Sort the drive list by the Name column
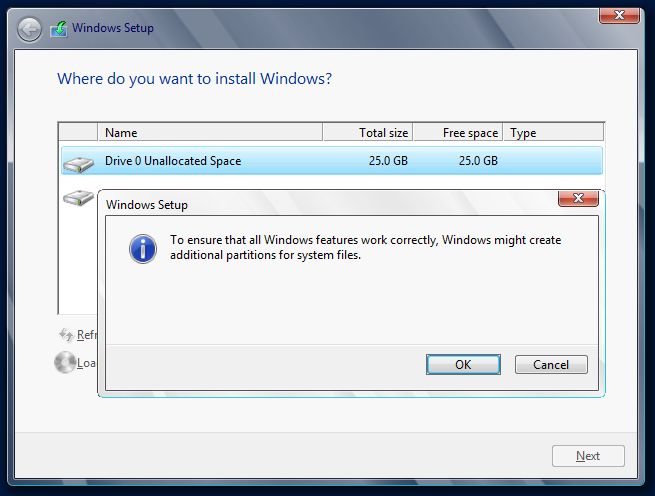 point(210,132)
